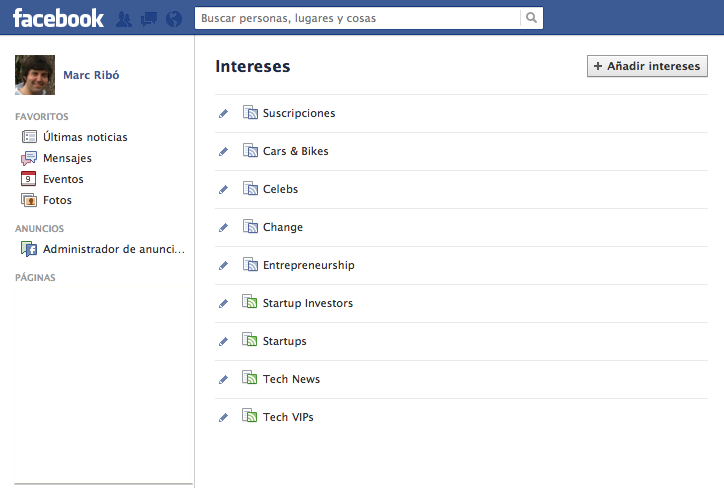Open friend requests icon in top bar
This screenshot has width=724, height=488.
[124, 19]
